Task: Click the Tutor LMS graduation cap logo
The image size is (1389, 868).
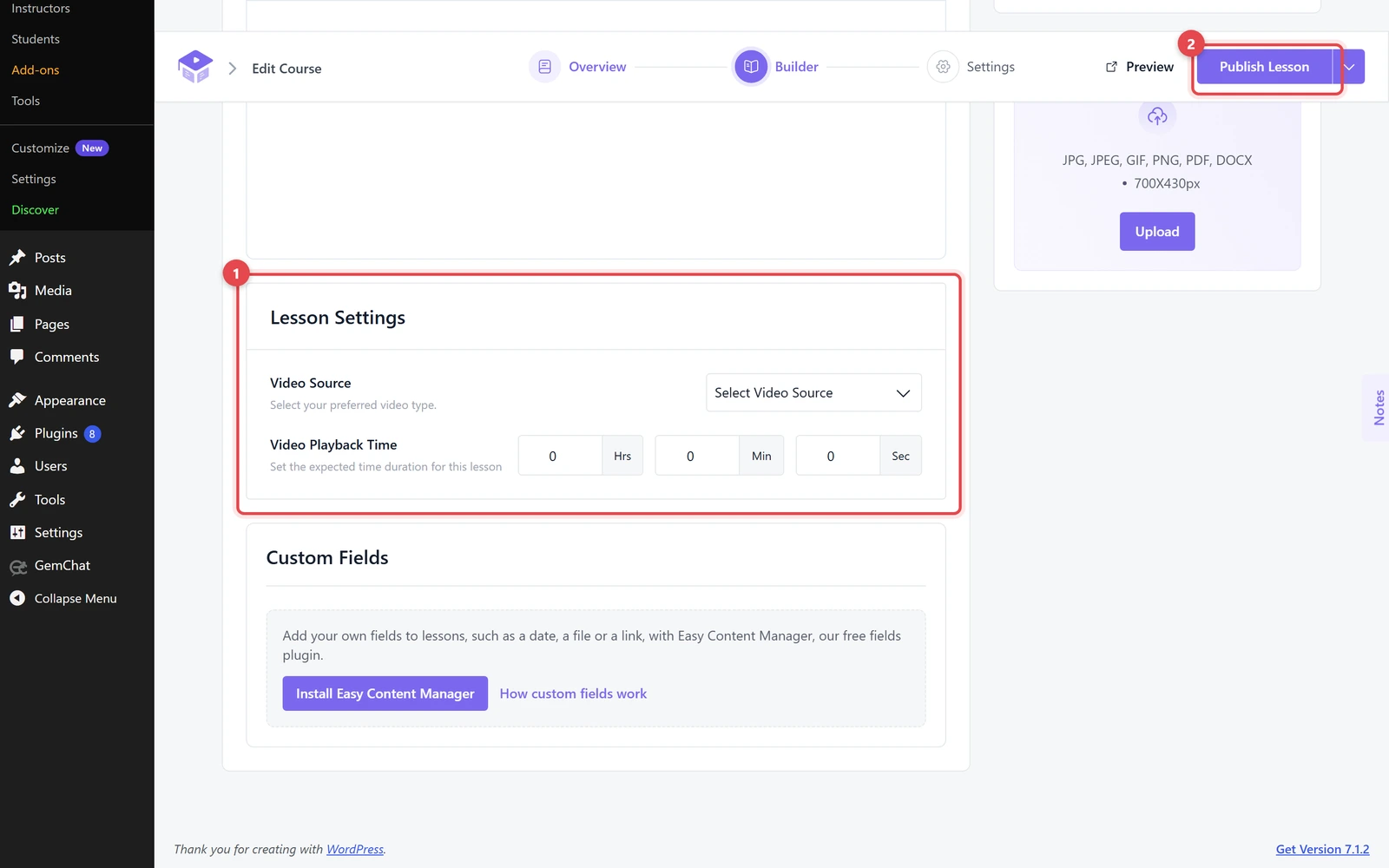Action: point(195,67)
